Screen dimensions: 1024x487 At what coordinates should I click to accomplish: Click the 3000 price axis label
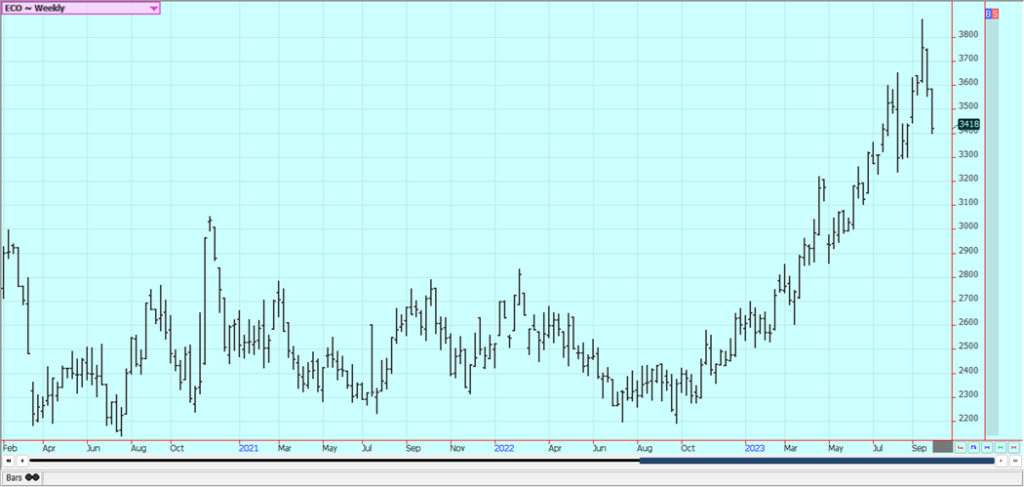pos(968,227)
